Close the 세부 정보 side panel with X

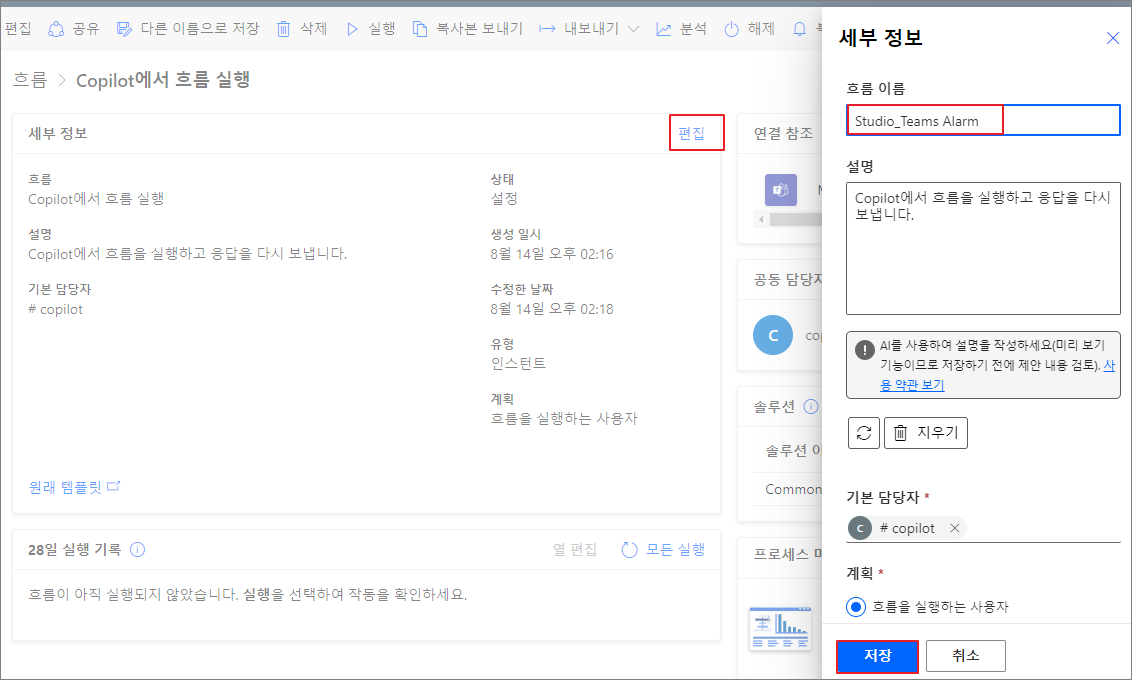coord(1113,38)
